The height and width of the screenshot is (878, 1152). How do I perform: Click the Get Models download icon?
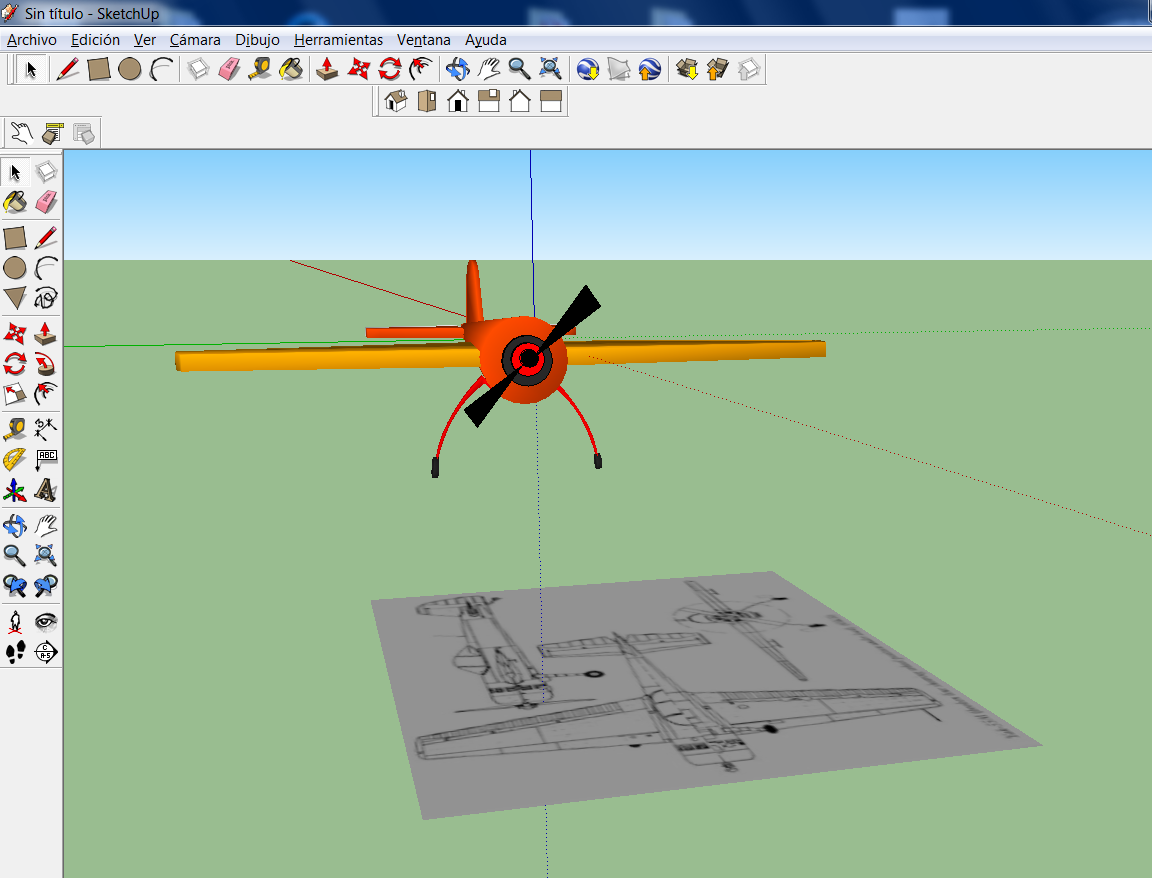687,69
